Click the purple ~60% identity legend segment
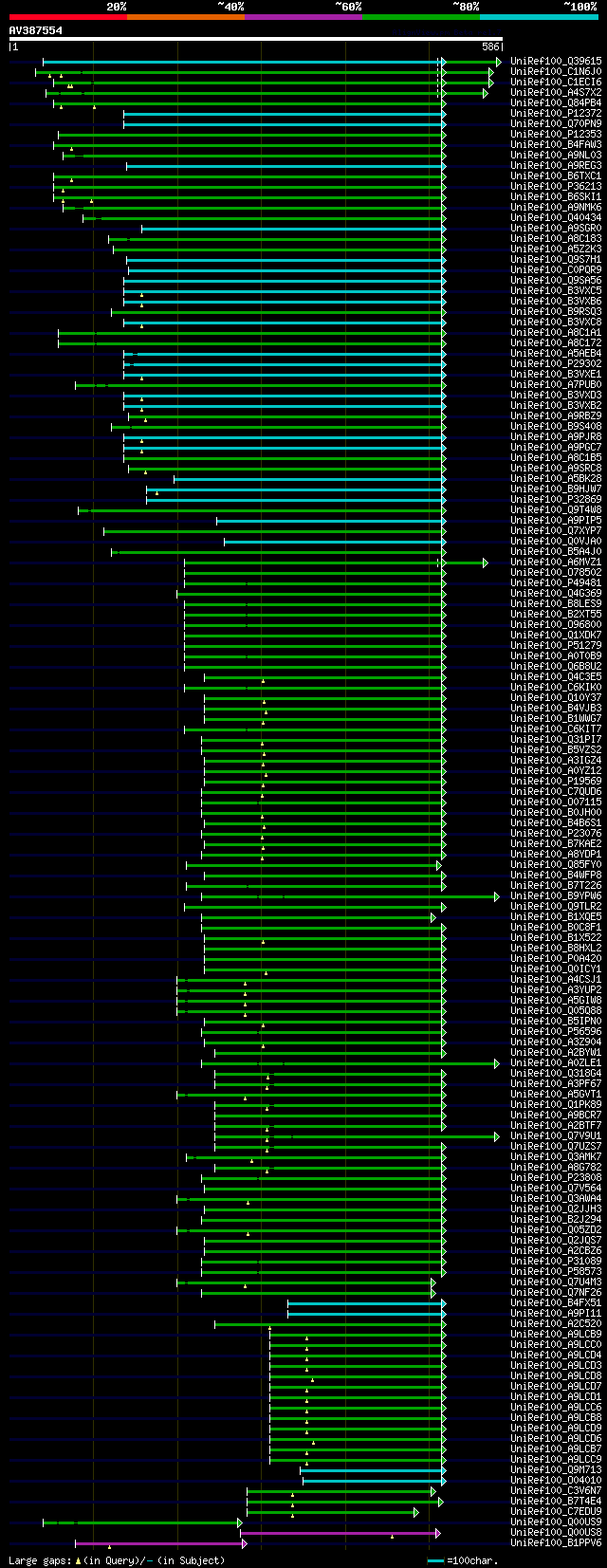The width and height of the screenshot is (607, 1568). [x=303, y=17]
